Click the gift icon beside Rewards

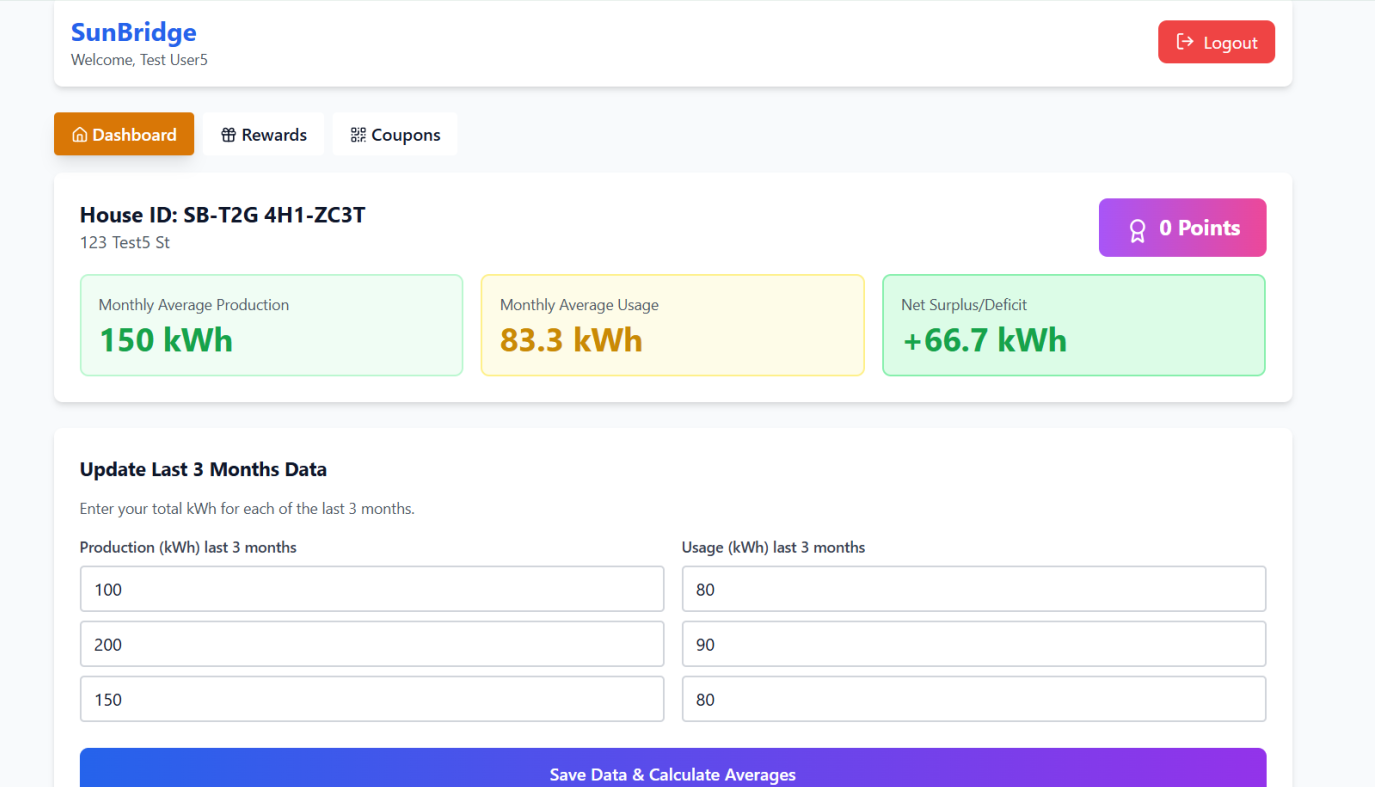[x=228, y=135]
